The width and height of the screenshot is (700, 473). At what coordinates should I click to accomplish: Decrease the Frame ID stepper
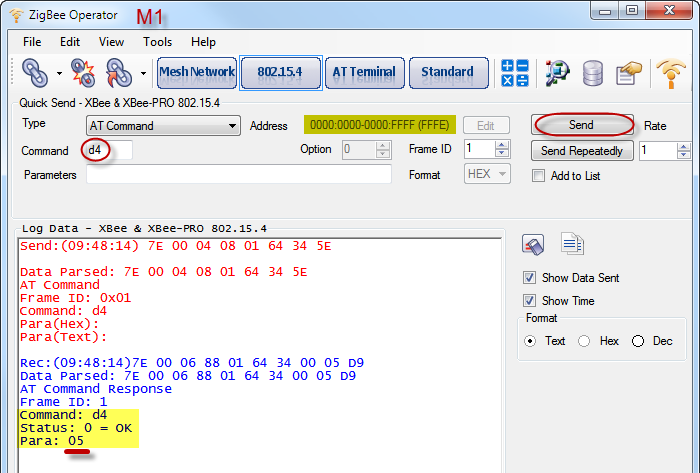pos(502,154)
